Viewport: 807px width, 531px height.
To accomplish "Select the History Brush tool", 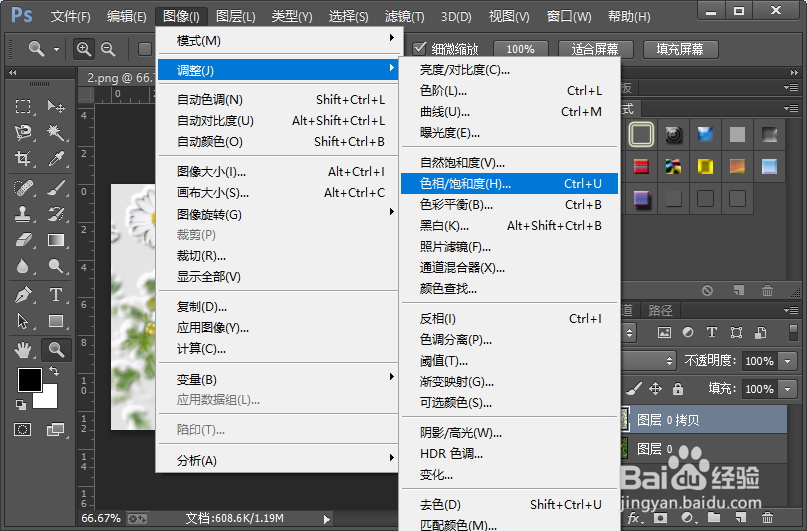I will coord(56,214).
